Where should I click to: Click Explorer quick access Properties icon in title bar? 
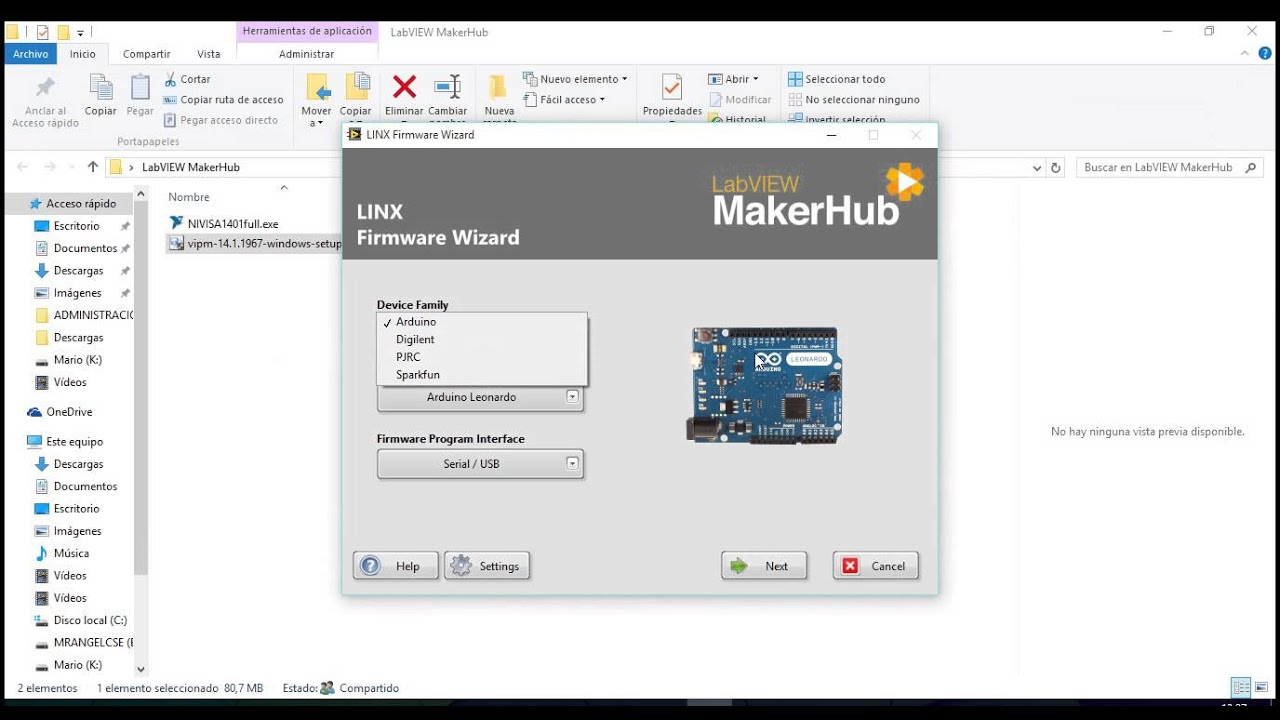pyautogui.click(x=43, y=32)
